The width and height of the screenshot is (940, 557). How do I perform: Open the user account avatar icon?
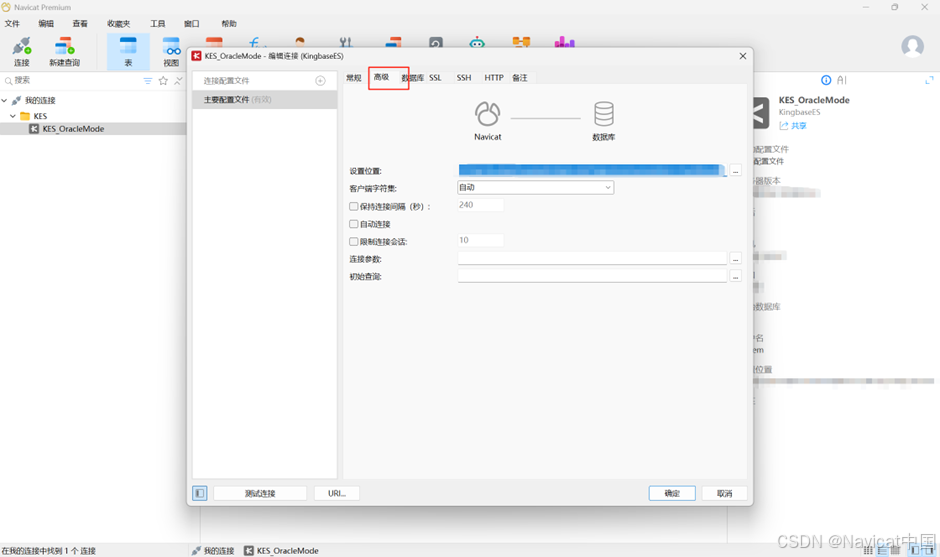pos(912,46)
